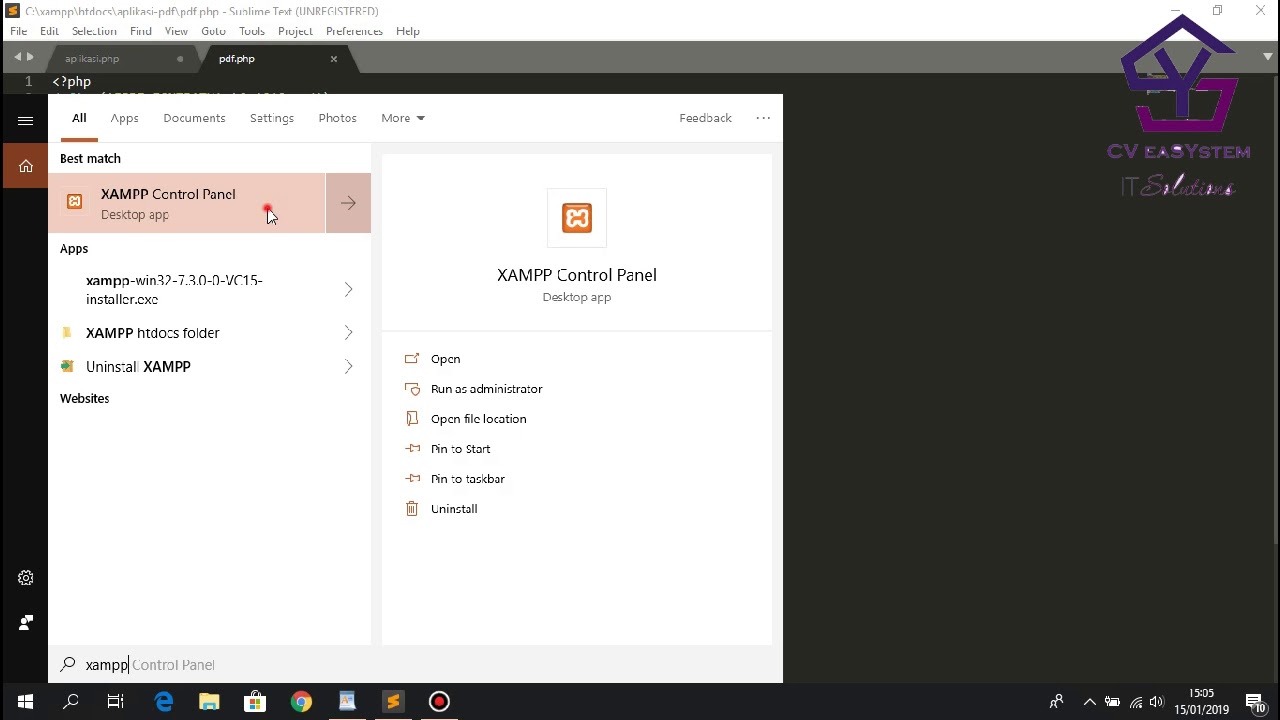Open the settings gear in search sidebar
This screenshot has height=720, width=1280.
26,578
